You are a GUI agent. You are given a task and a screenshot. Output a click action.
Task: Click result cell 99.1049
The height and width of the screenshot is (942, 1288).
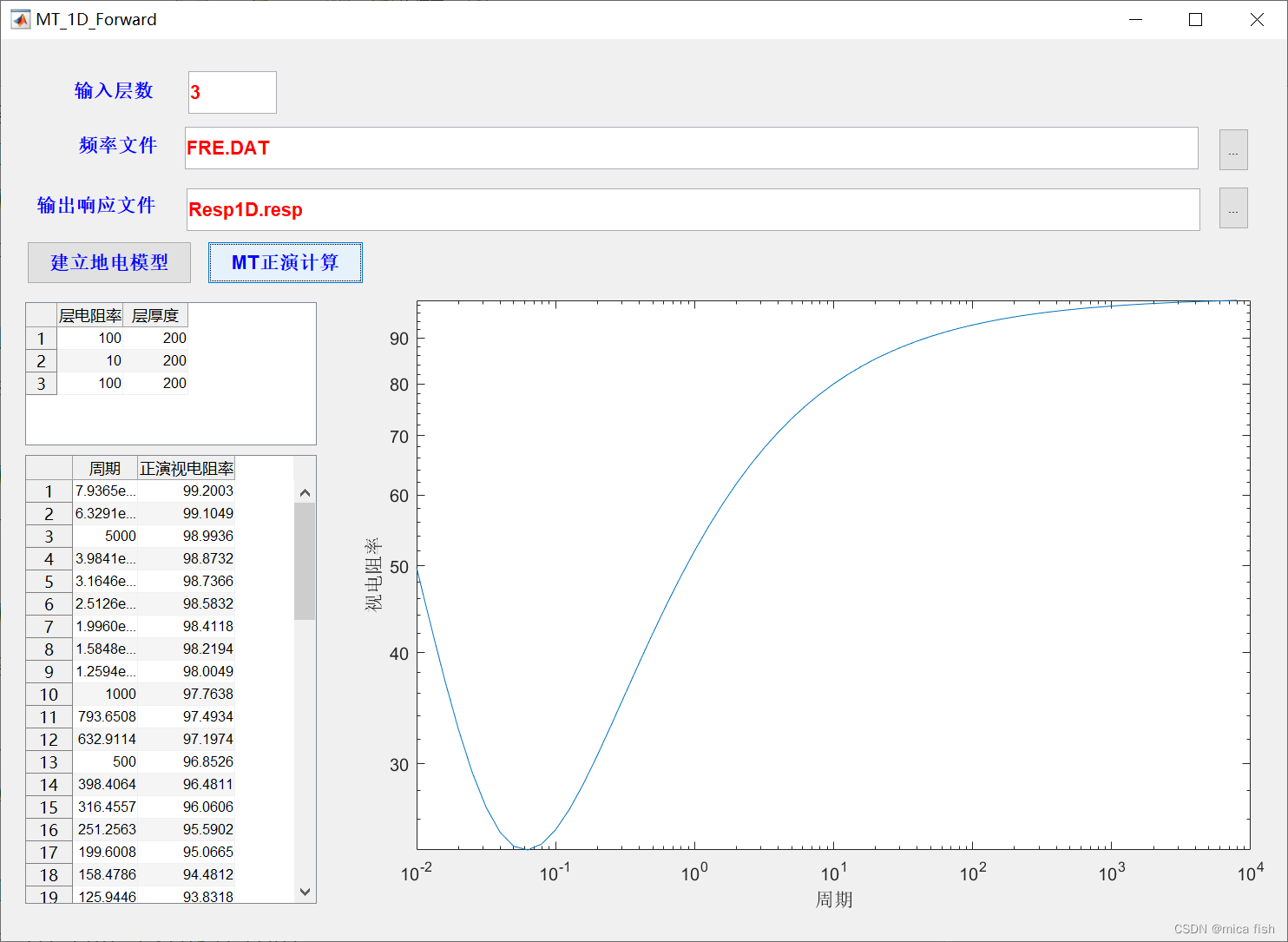tap(187, 513)
